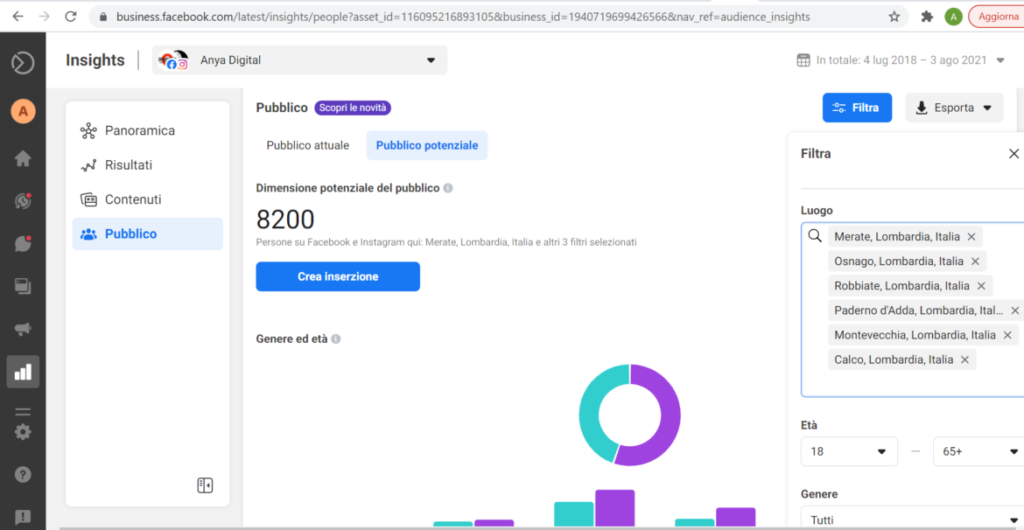Switch to Pubblico attuale tab
Screen dimensions: 1024x530
[308, 146]
